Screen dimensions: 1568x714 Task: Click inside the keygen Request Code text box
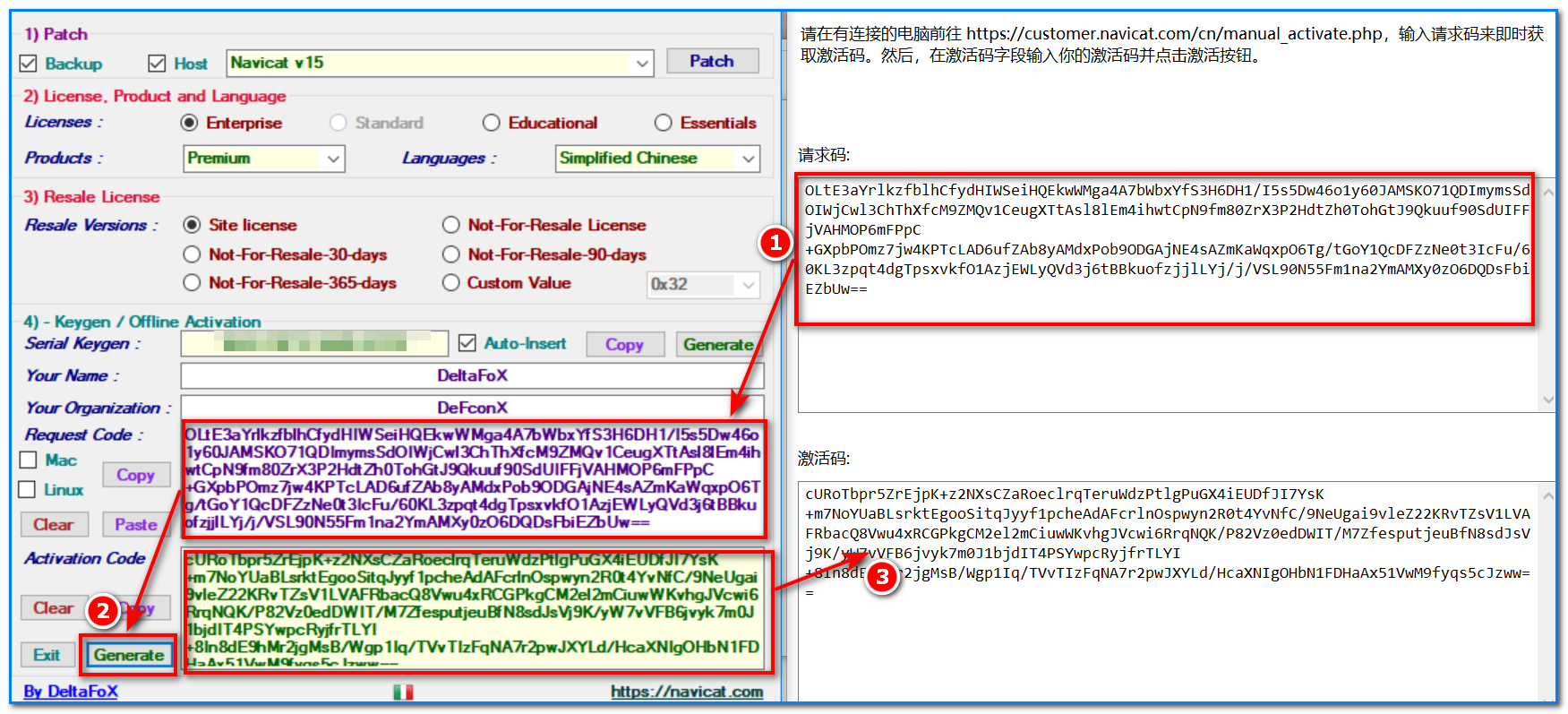point(475,478)
